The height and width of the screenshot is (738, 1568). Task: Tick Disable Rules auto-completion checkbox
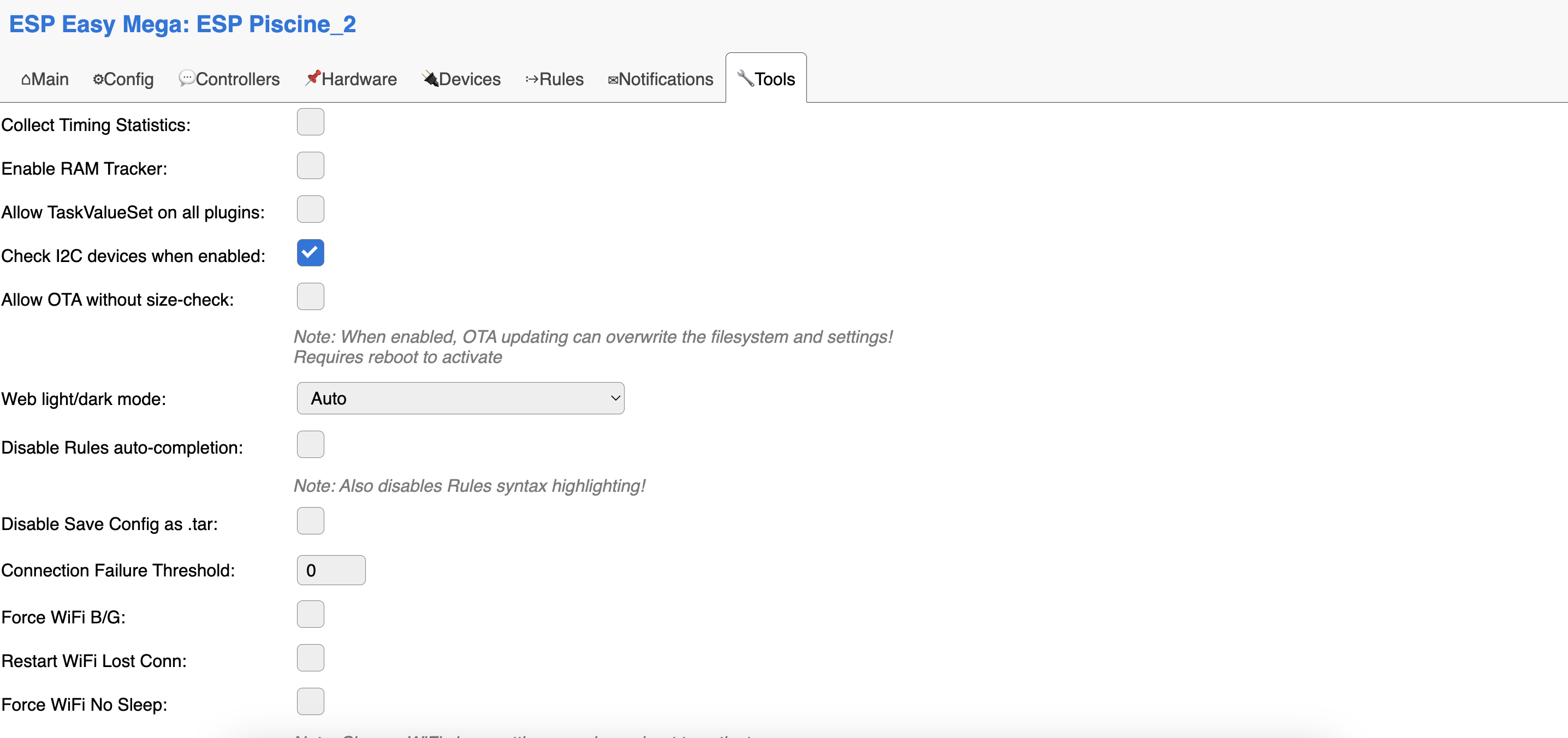pos(311,445)
